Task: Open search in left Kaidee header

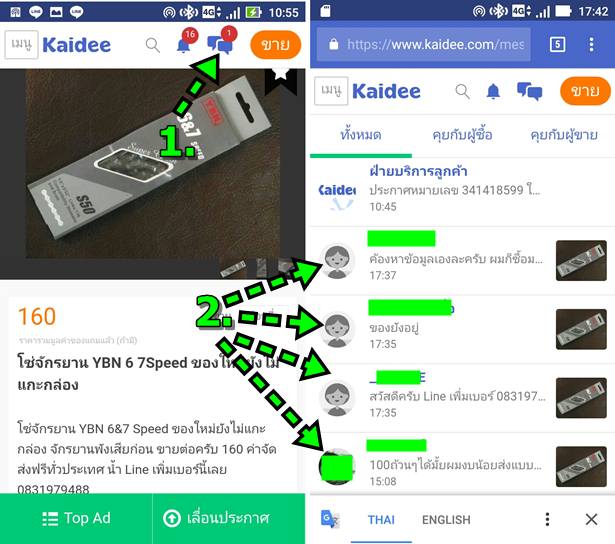Action: click(x=153, y=45)
